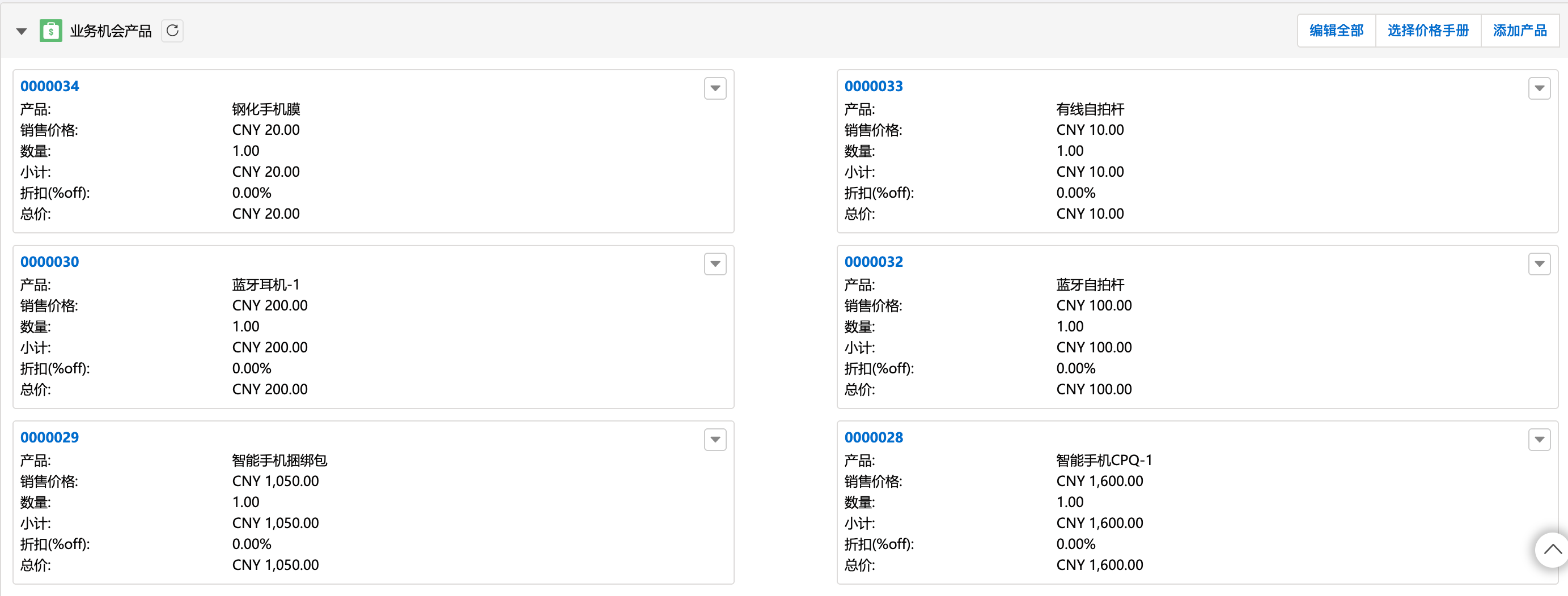Open record link 0000034
Screen dimensions: 1568x596
pos(49,86)
